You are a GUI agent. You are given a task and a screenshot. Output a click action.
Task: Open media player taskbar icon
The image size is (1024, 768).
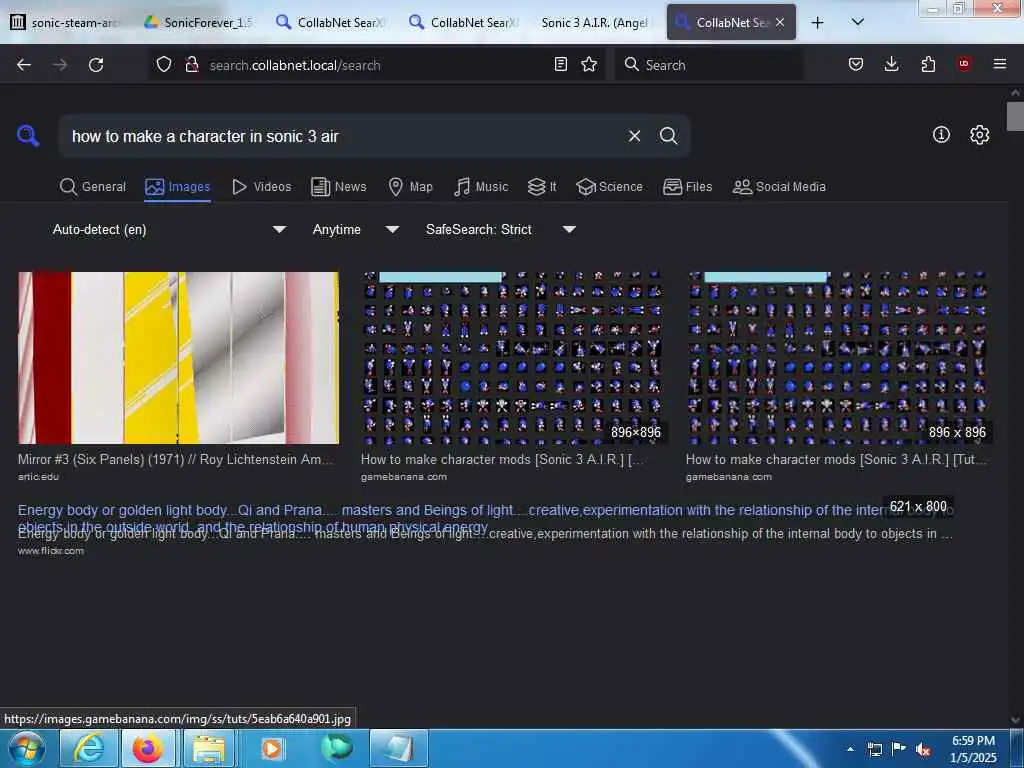[272, 748]
